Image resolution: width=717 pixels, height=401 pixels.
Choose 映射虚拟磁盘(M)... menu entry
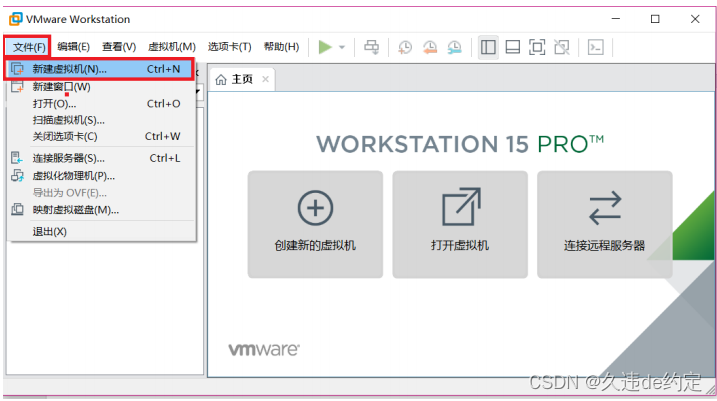(102, 210)
